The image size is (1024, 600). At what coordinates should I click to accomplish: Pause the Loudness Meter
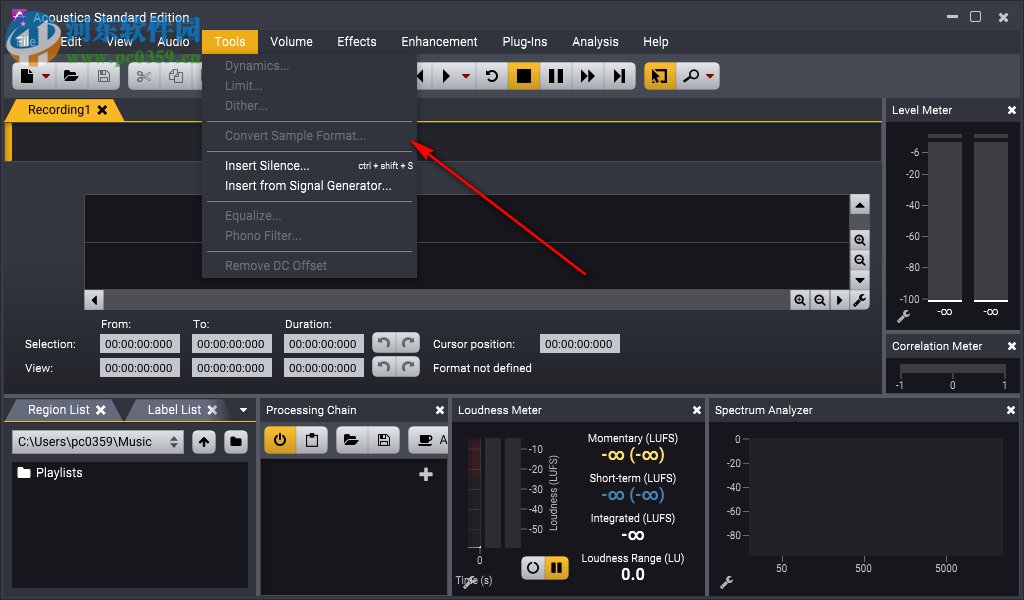point(557,568)
